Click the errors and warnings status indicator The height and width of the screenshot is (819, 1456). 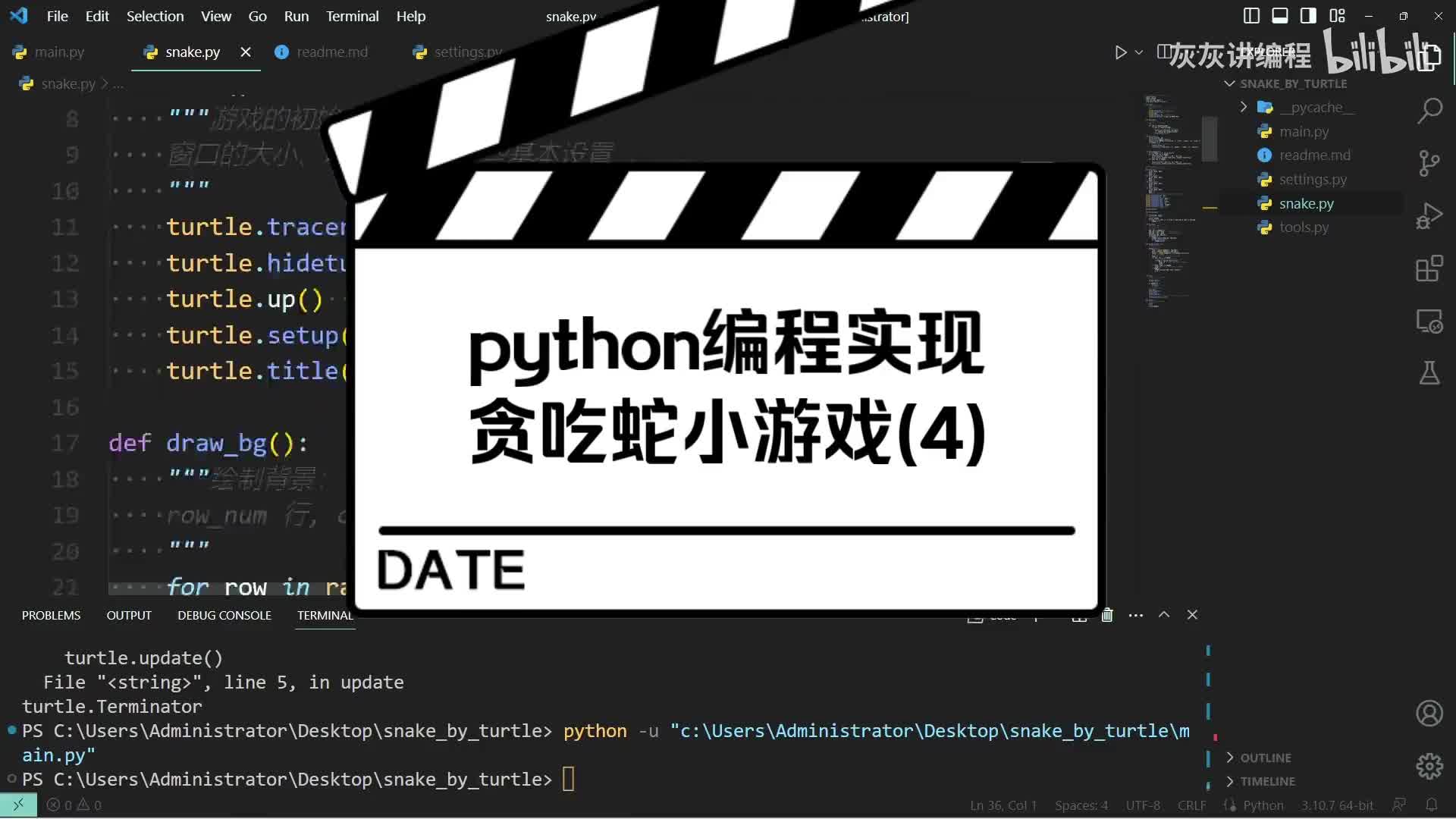click(x=74, y=805)
